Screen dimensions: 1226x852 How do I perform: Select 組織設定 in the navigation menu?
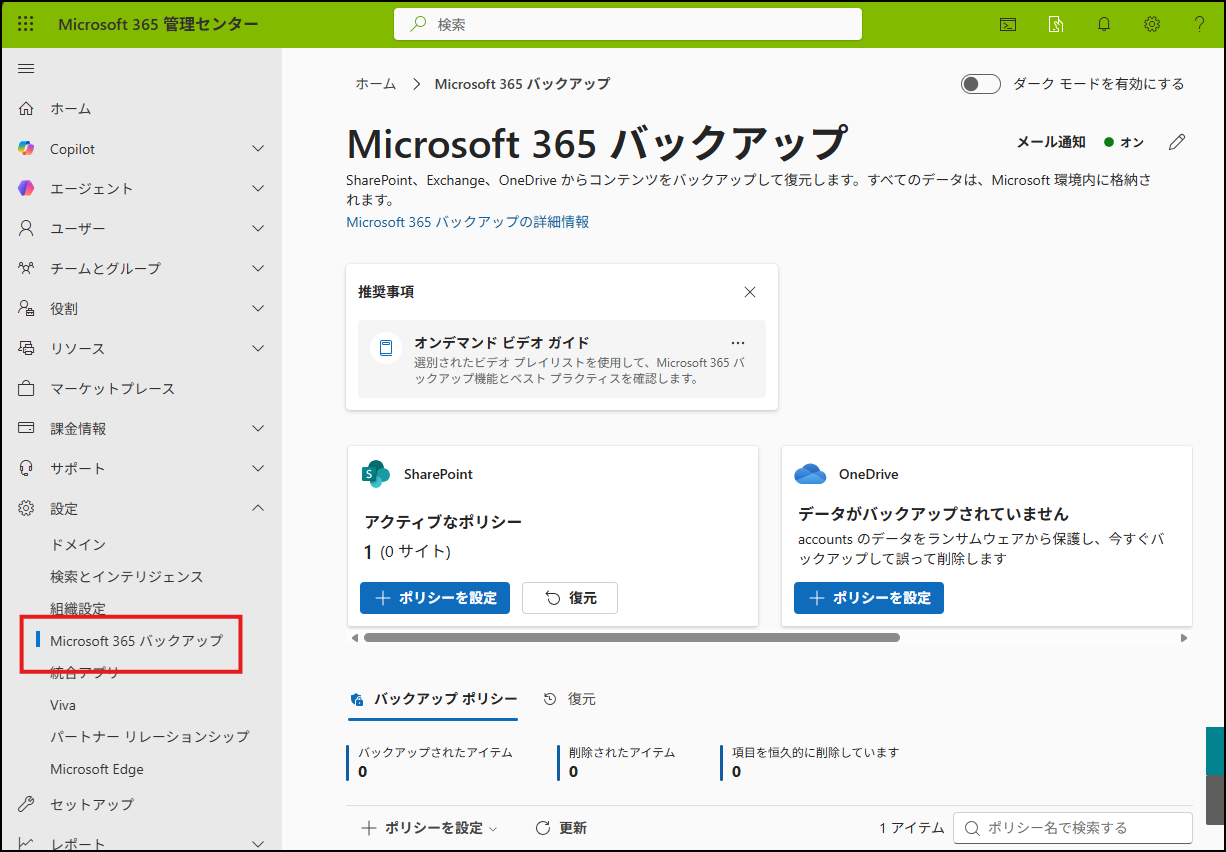tap(78, 608)
